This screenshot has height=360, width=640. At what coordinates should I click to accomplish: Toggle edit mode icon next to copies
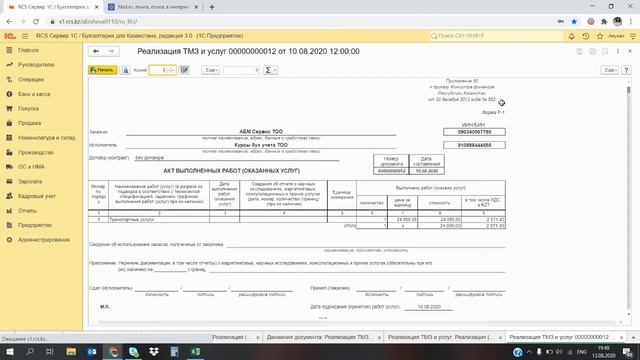(x=184, y=70)
